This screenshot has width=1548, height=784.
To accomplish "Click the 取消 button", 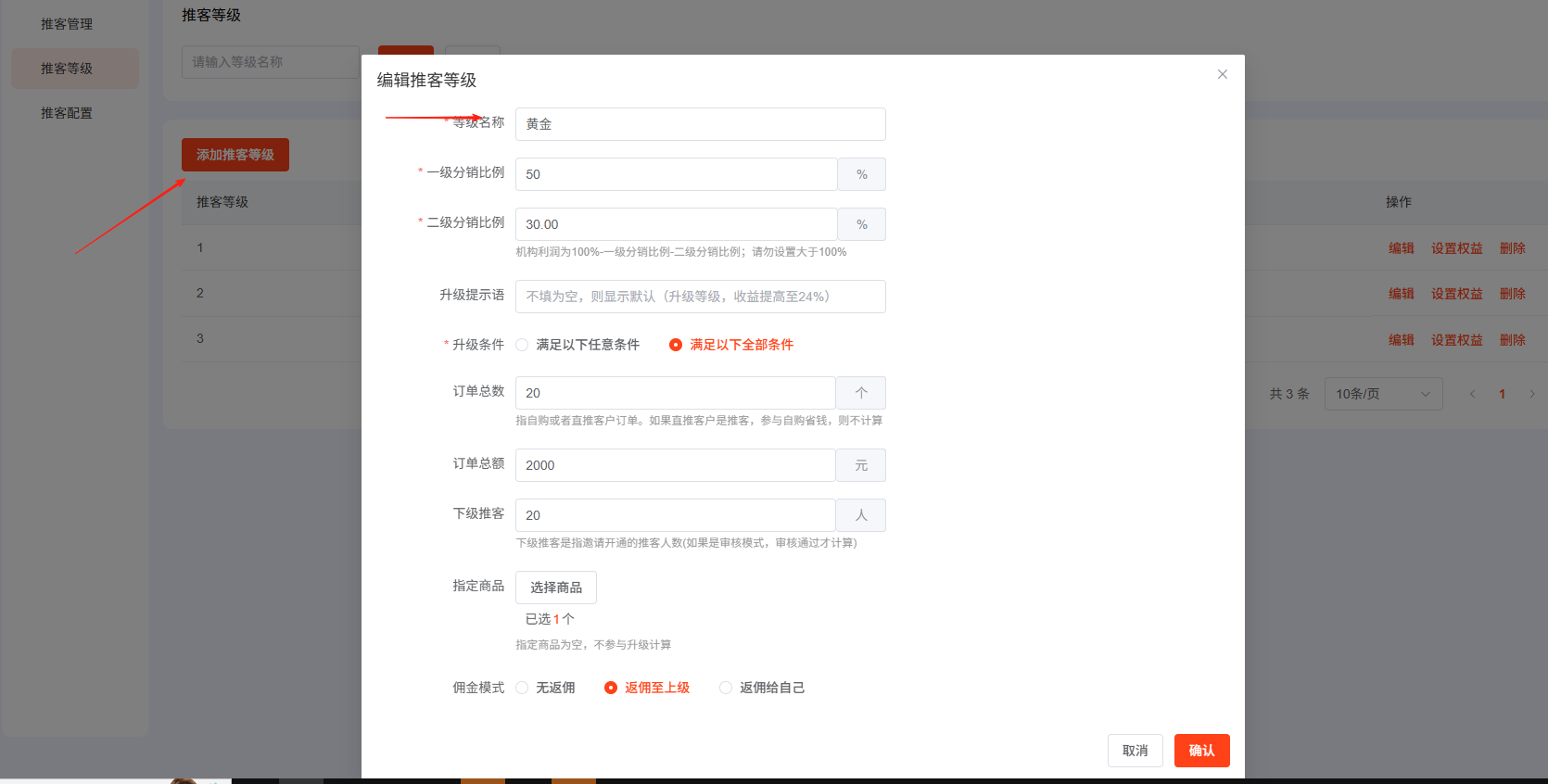I will pos(1135,751).
